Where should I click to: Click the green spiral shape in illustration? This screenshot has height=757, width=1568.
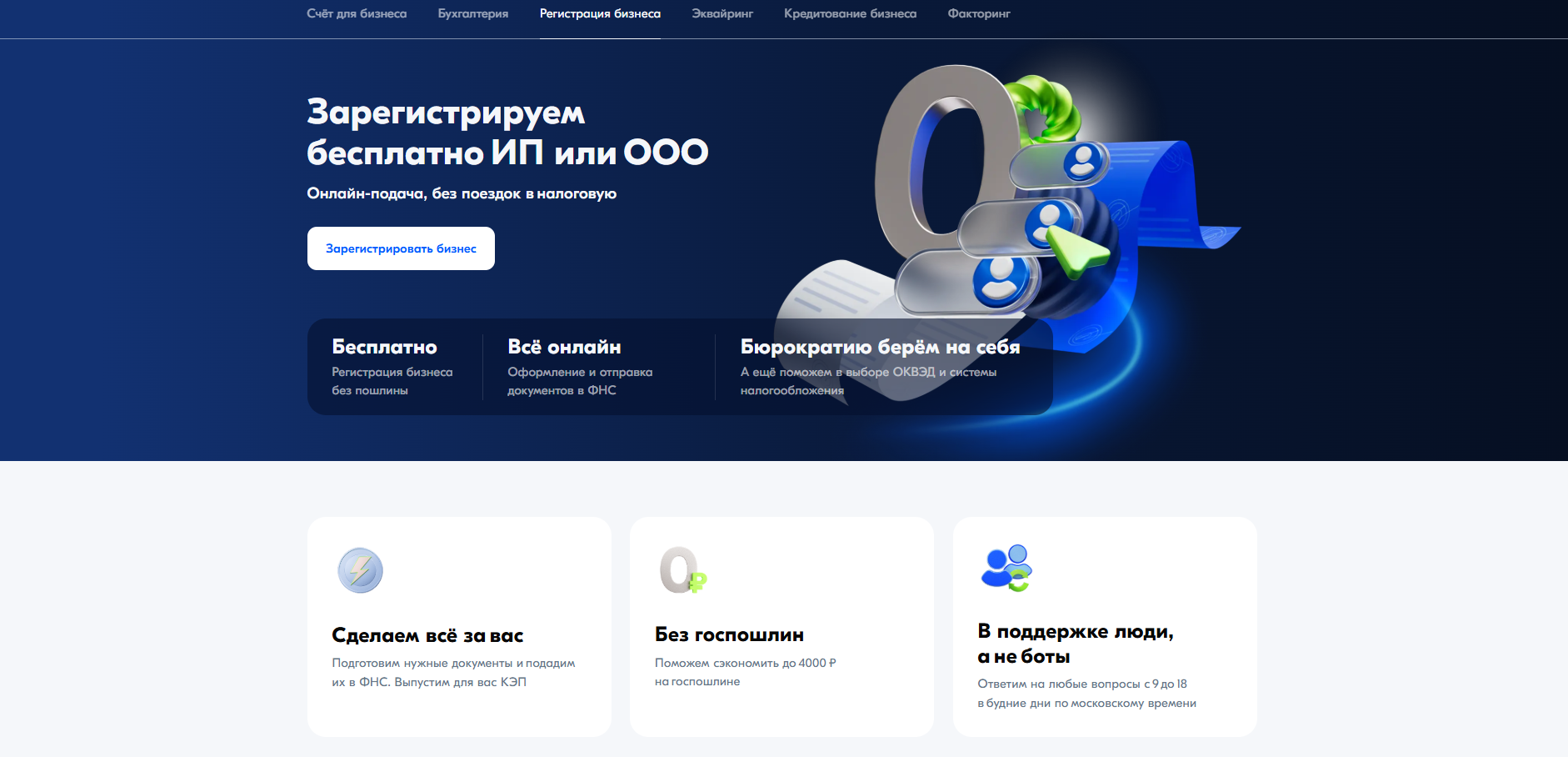tap(1041, 104)
